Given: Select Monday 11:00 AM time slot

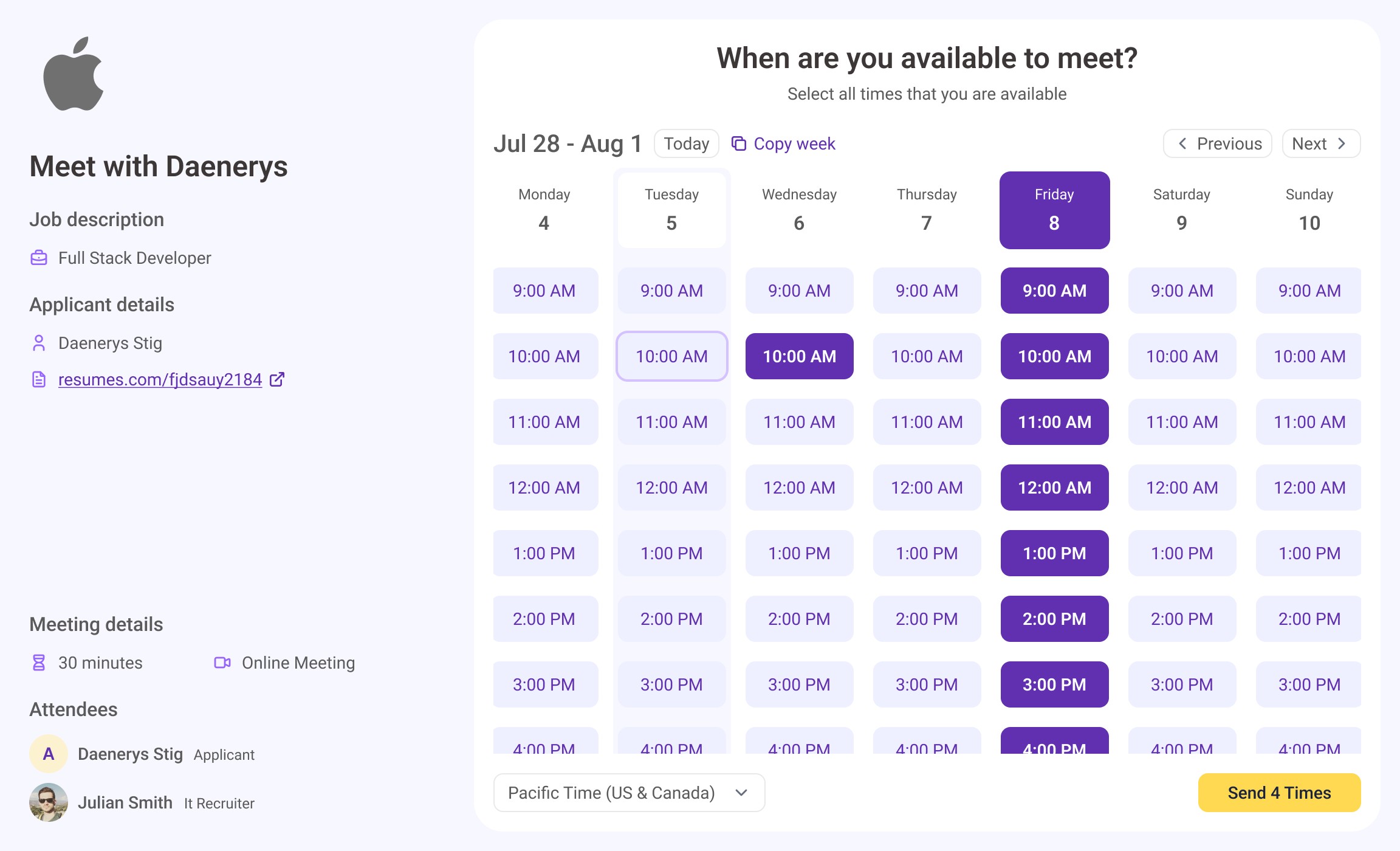Looking at the screenshot, I should 544,422.
